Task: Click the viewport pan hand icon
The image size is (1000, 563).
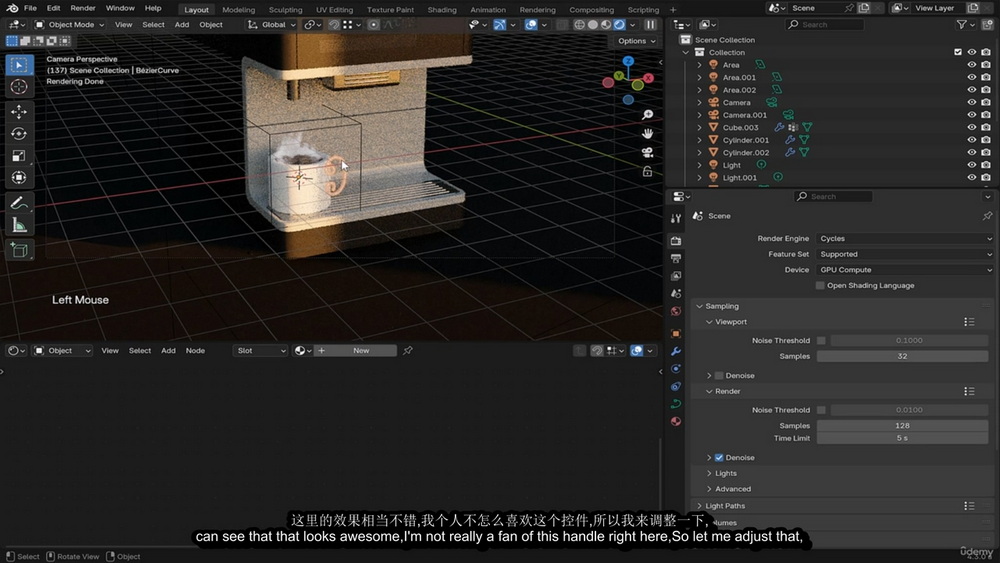Action: pyautogui.click(x=647, y=134)
